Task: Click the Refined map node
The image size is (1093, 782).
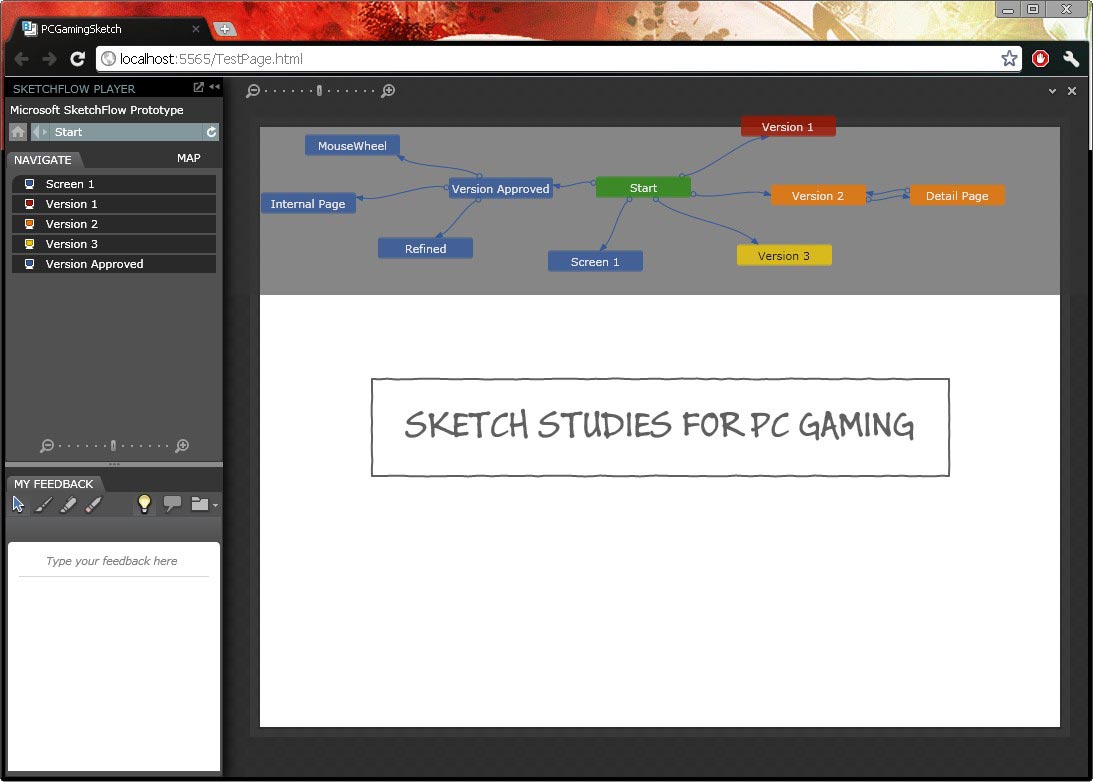Action: (x=425, y=248)
